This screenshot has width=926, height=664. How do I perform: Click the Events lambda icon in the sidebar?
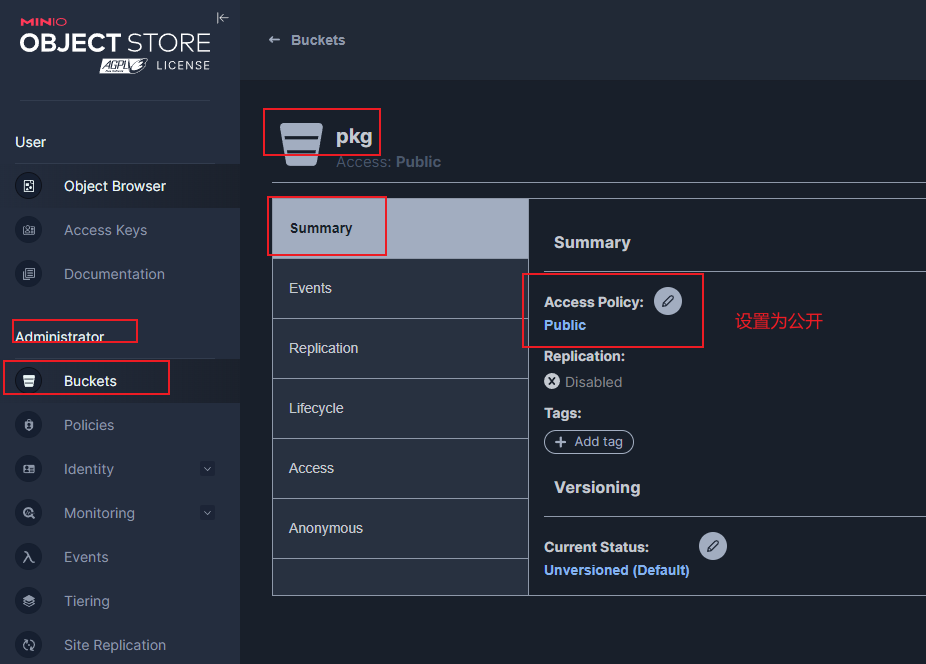pos(29,557)
